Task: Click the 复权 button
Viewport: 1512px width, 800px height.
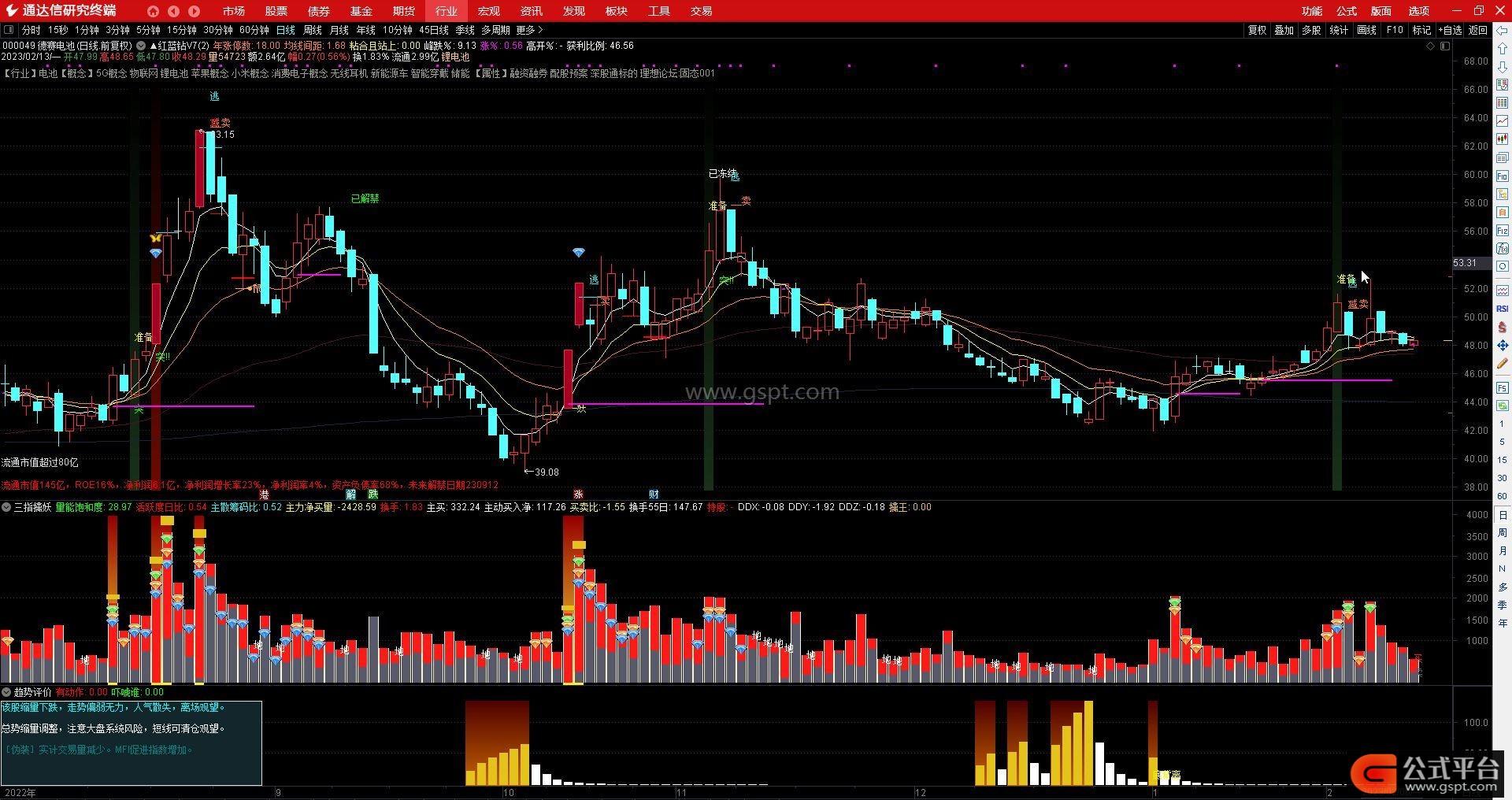Action: pyautogui.click(x=1258, y=30)
